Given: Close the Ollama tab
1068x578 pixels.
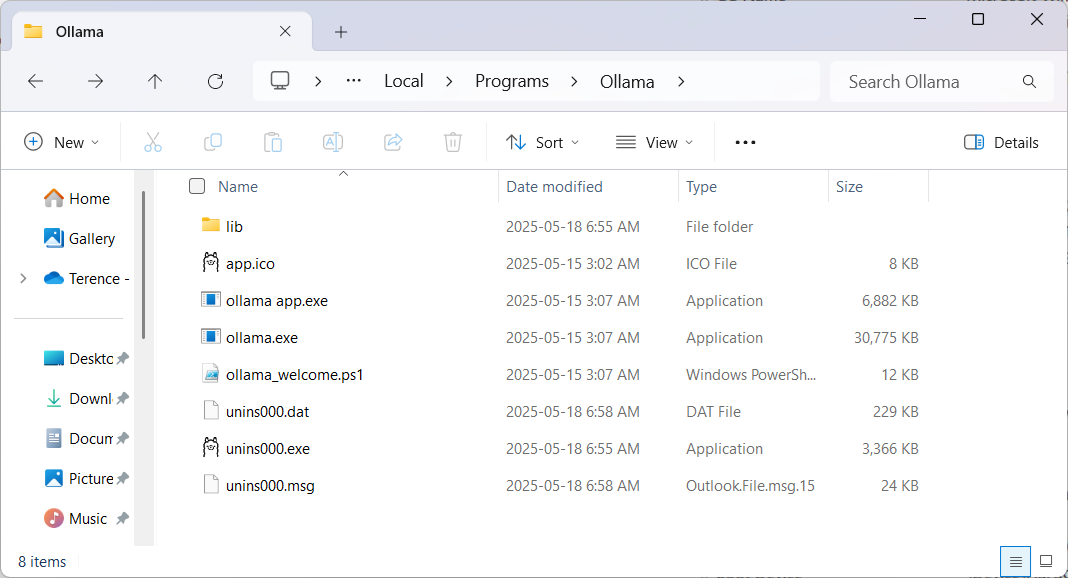Looking at the screenshot, I should (x=285, y=31).
